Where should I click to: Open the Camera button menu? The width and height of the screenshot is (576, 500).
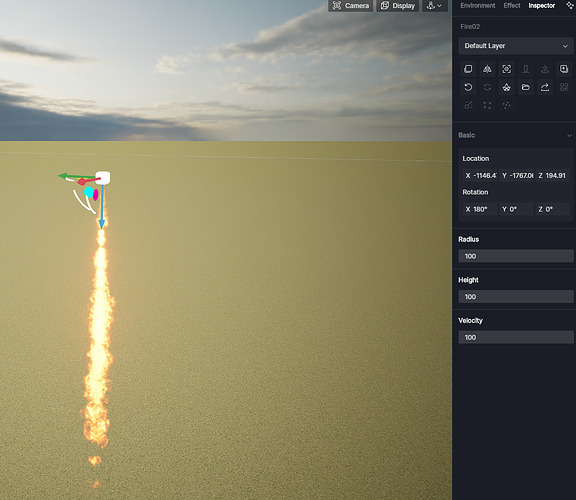pos(350,6)
